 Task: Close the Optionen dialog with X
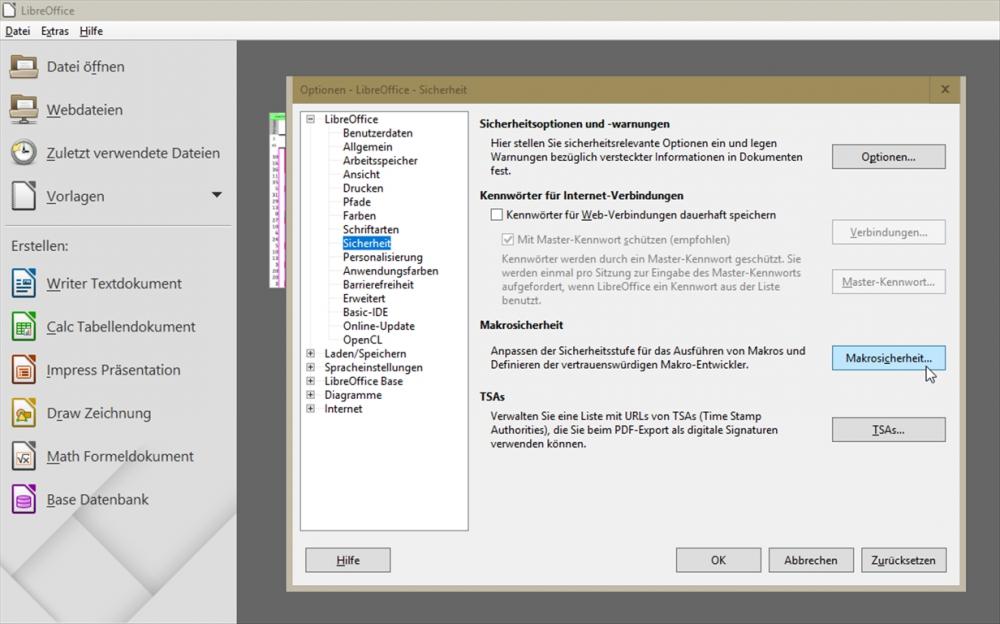(x=945, y=89)
